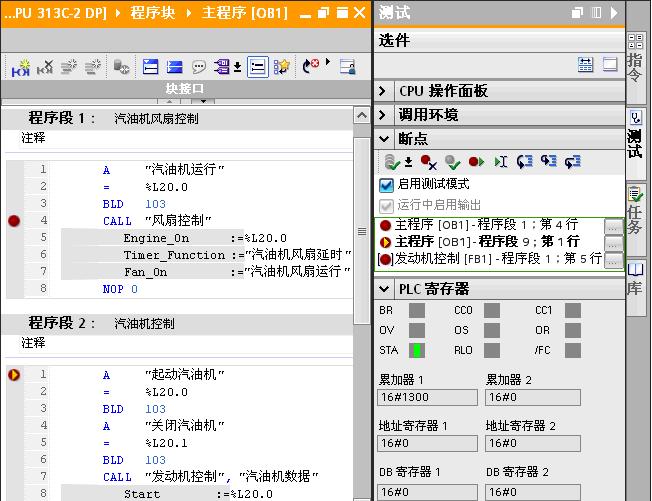Click the go-to-error arrow icon
The height and width of the screenshot is (501, 652).
311,66
